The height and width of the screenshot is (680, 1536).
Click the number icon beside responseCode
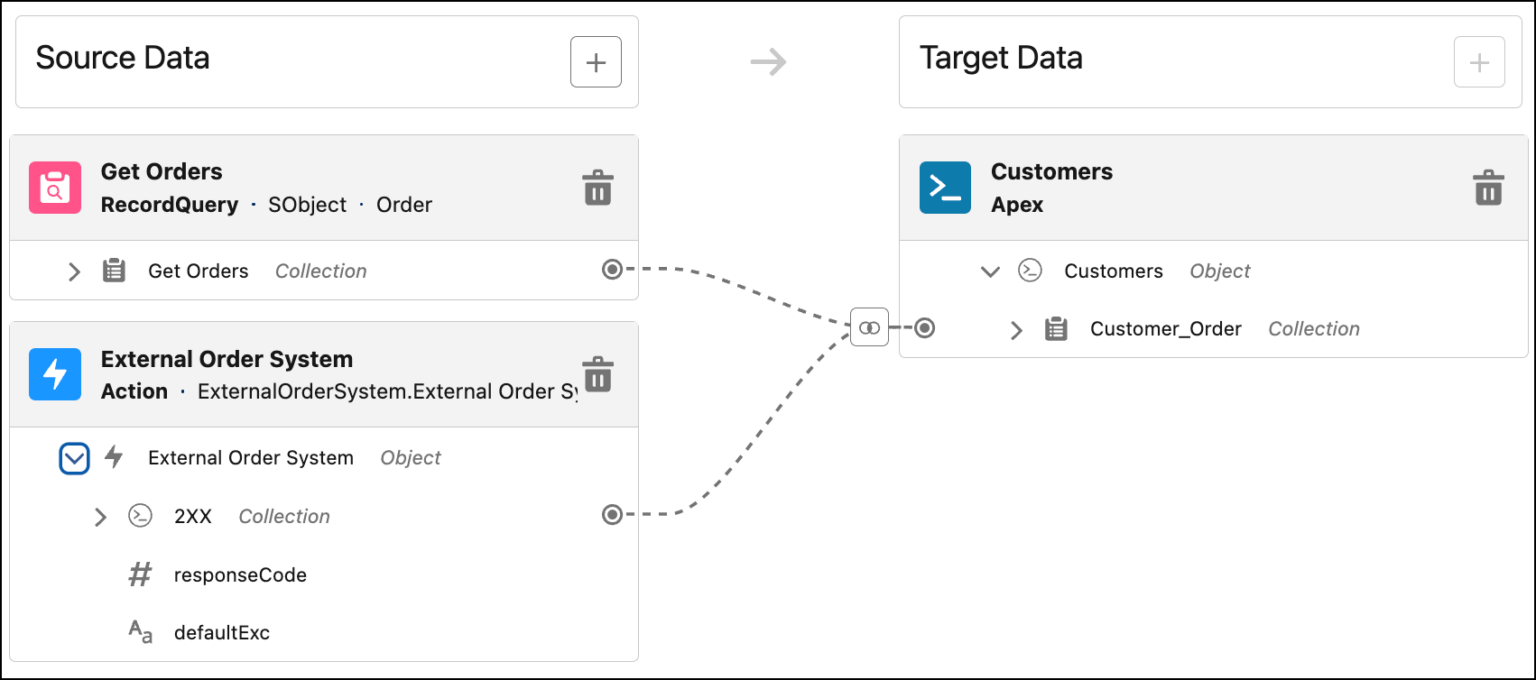pos(140,574)
